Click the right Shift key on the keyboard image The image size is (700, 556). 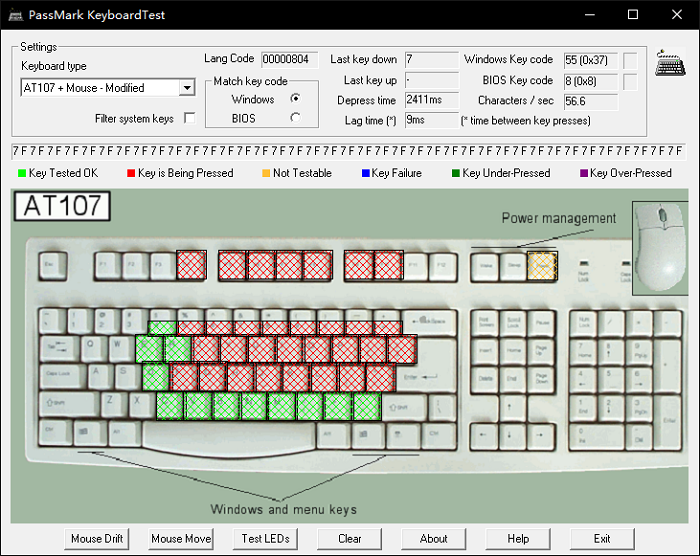pyautogui.click(x=404, y=407)
